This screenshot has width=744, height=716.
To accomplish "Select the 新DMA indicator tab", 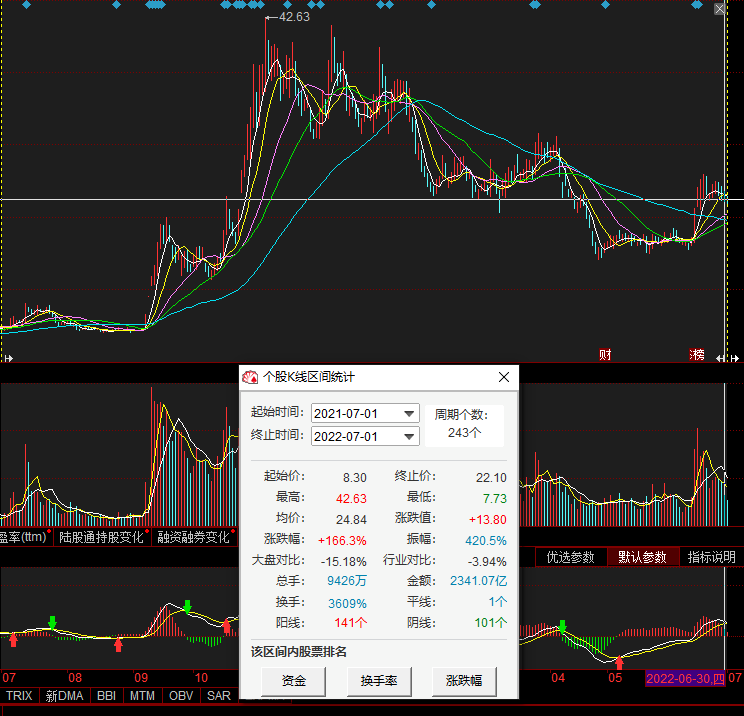I will click(x=64, y=695).
